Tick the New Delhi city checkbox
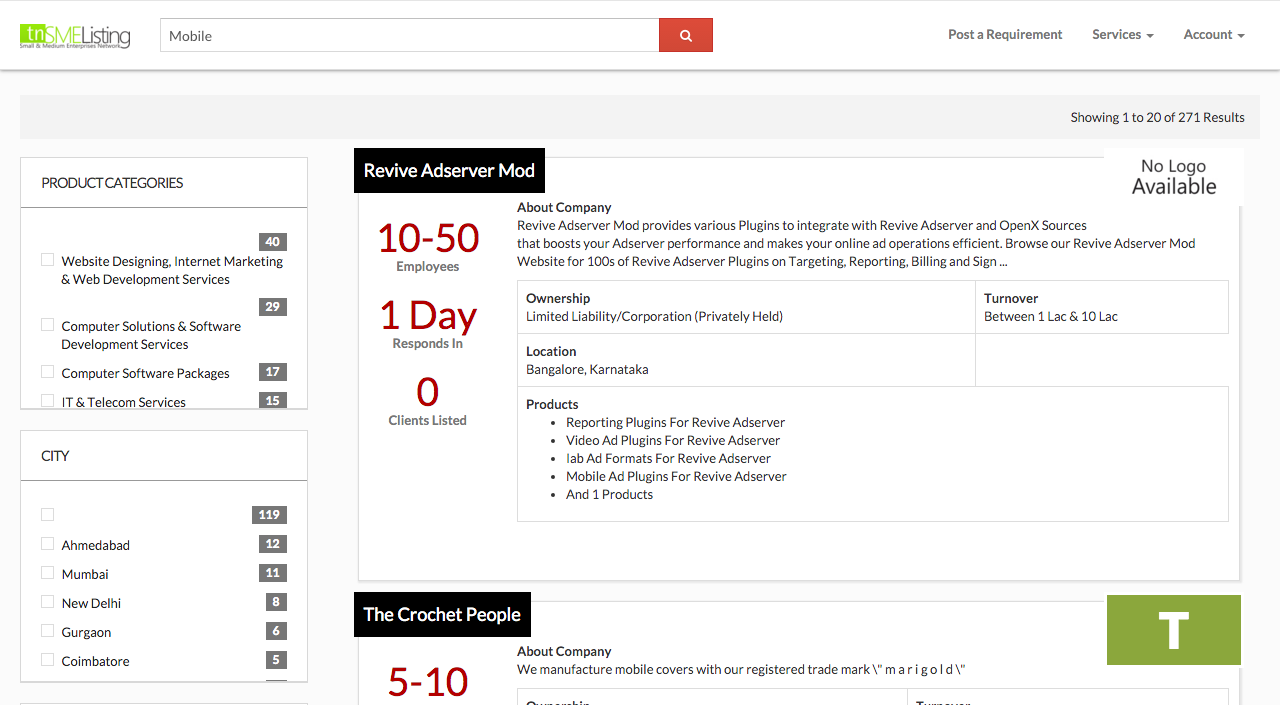The image size is (1280, 705). click(47, 602)
